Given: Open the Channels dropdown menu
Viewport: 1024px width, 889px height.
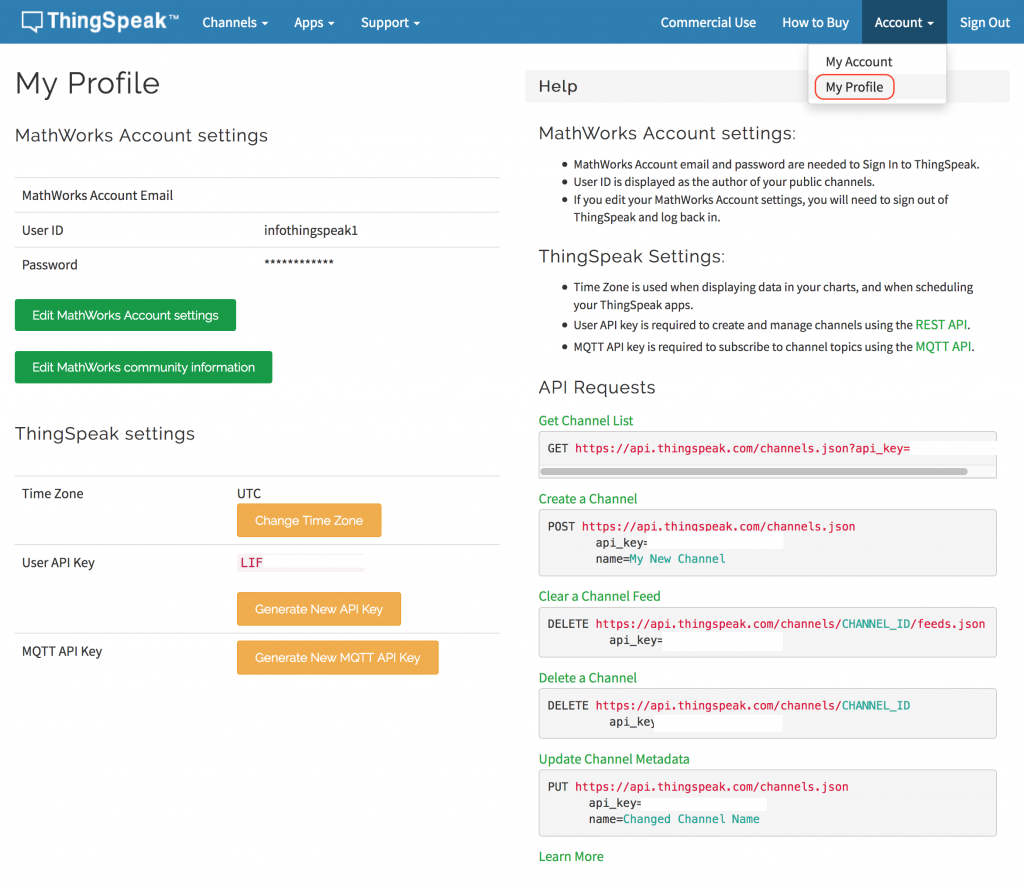Looking at the screenshot, I should coord(235,22).
